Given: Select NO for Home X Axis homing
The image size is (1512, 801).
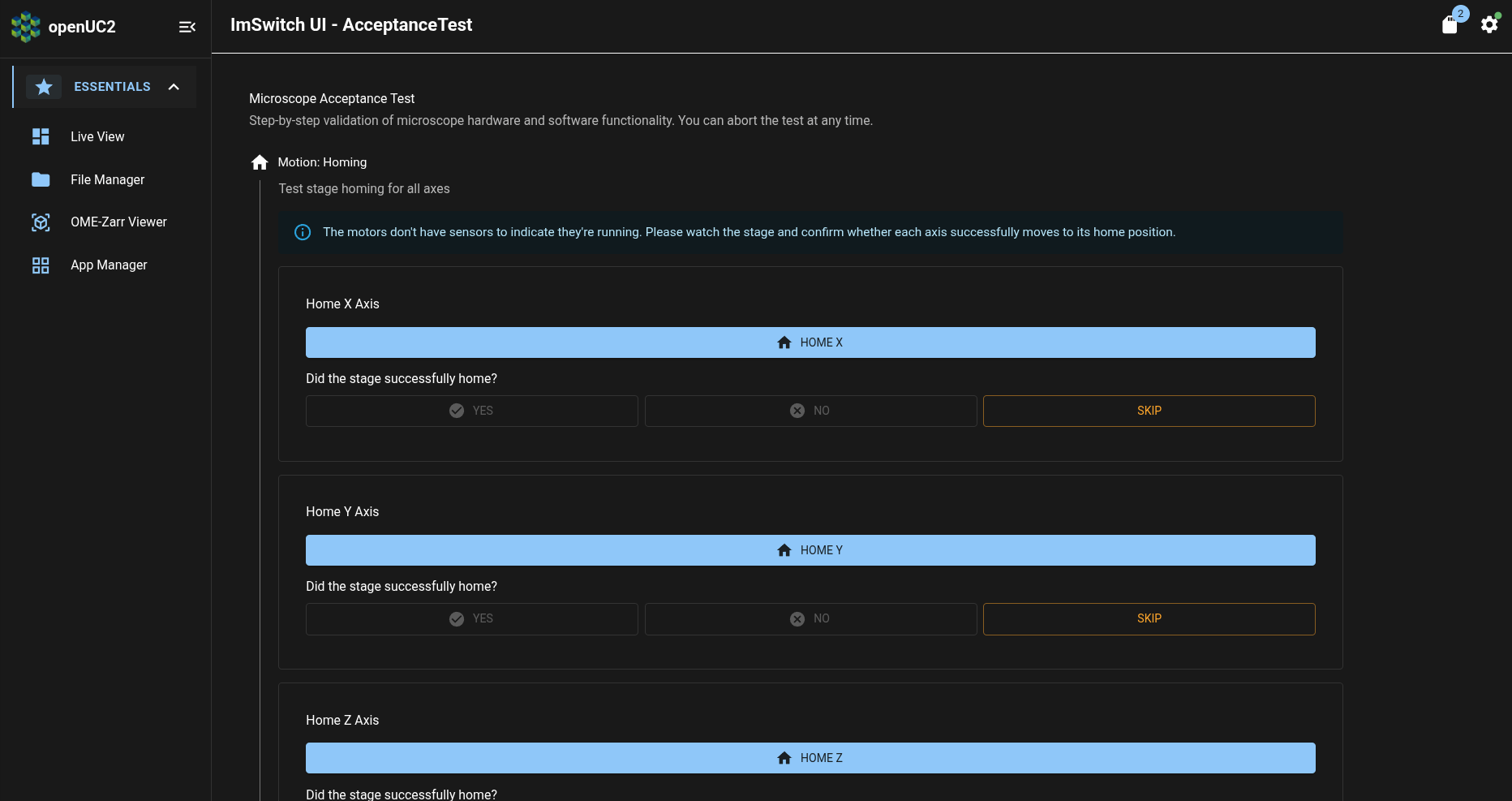Looking at the screenshot, I should click(x=810, y=411).
